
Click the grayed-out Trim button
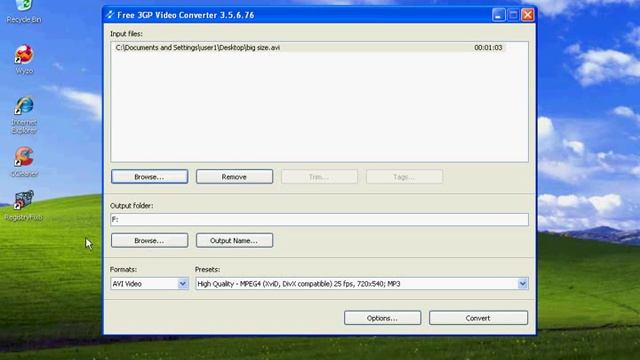319,177
